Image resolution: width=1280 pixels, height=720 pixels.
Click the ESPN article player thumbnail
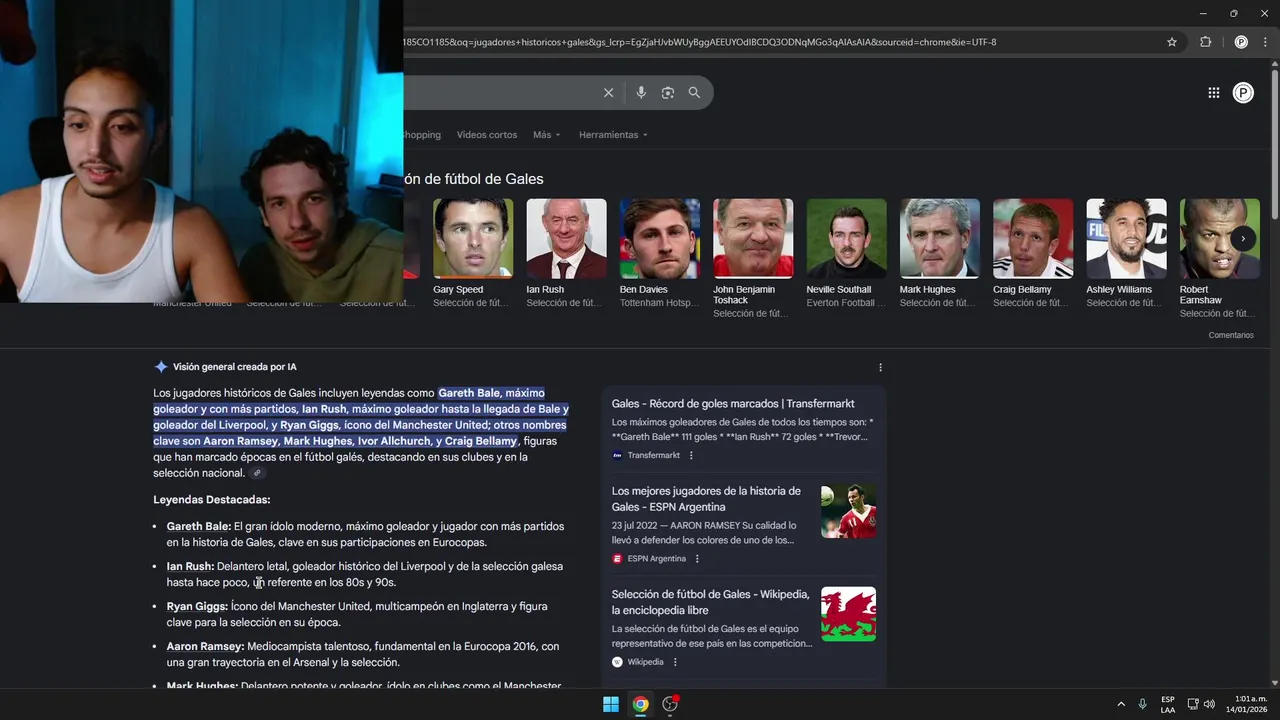click(x=848, y=511)
